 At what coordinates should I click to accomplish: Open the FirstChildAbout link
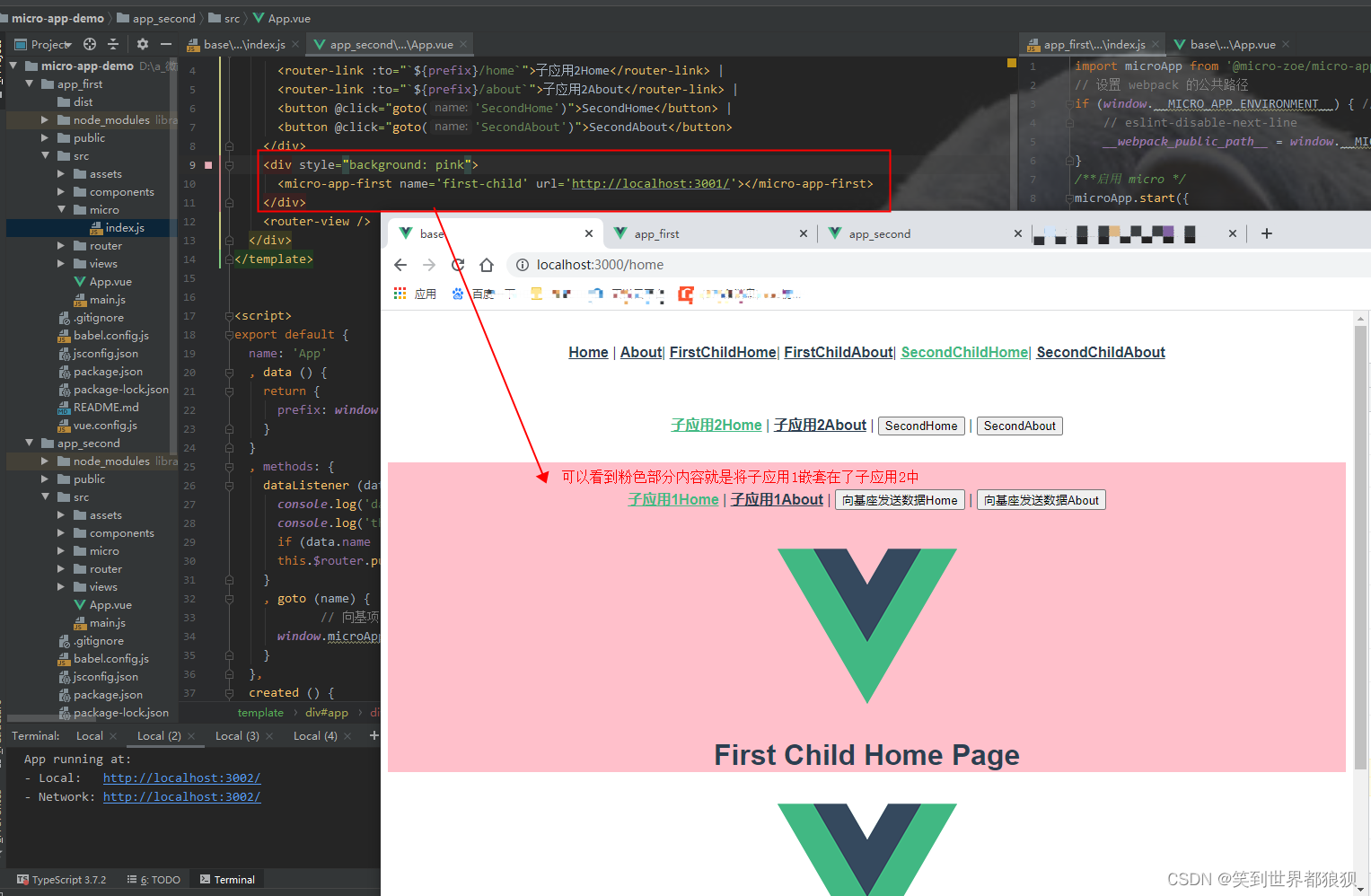click(839, 352)
